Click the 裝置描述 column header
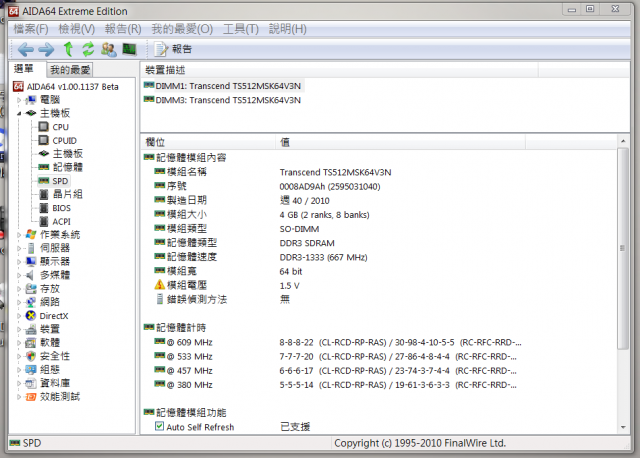Viewport: 640px width, 458px height. click(x=339, y=70)
